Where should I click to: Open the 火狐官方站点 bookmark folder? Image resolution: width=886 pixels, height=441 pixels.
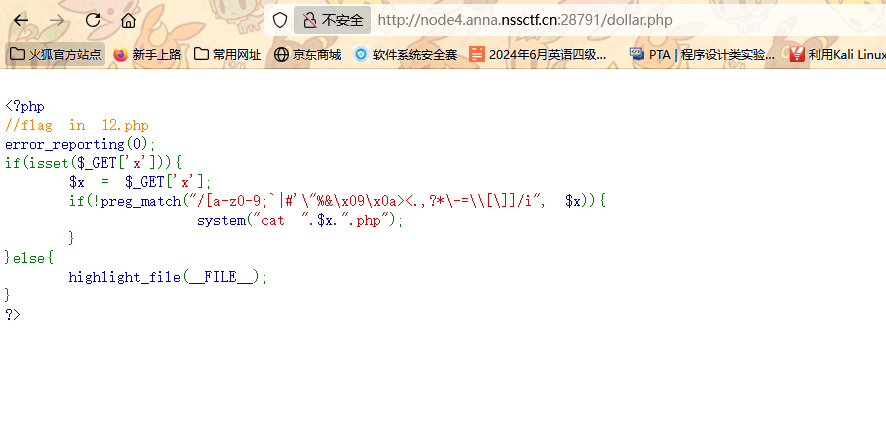pos(55,54)
